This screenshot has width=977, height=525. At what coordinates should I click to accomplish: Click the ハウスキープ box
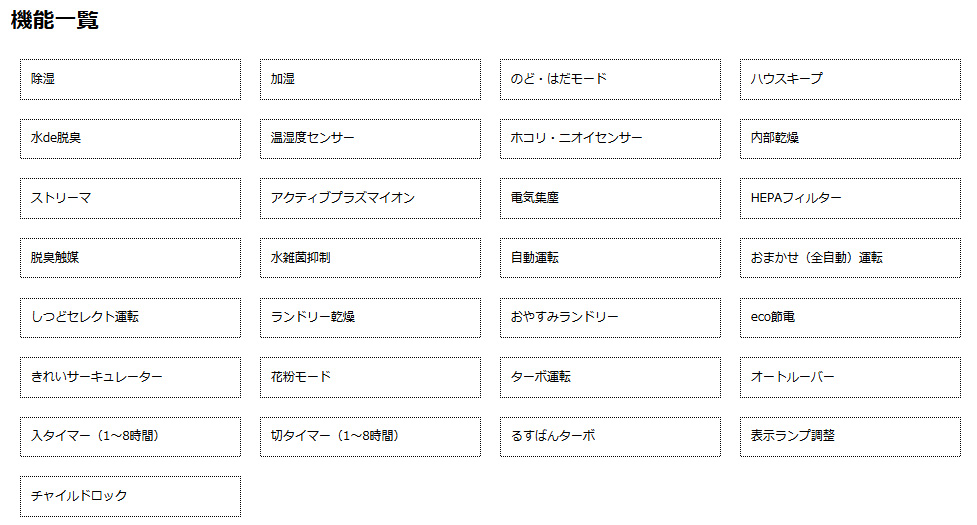850,79
